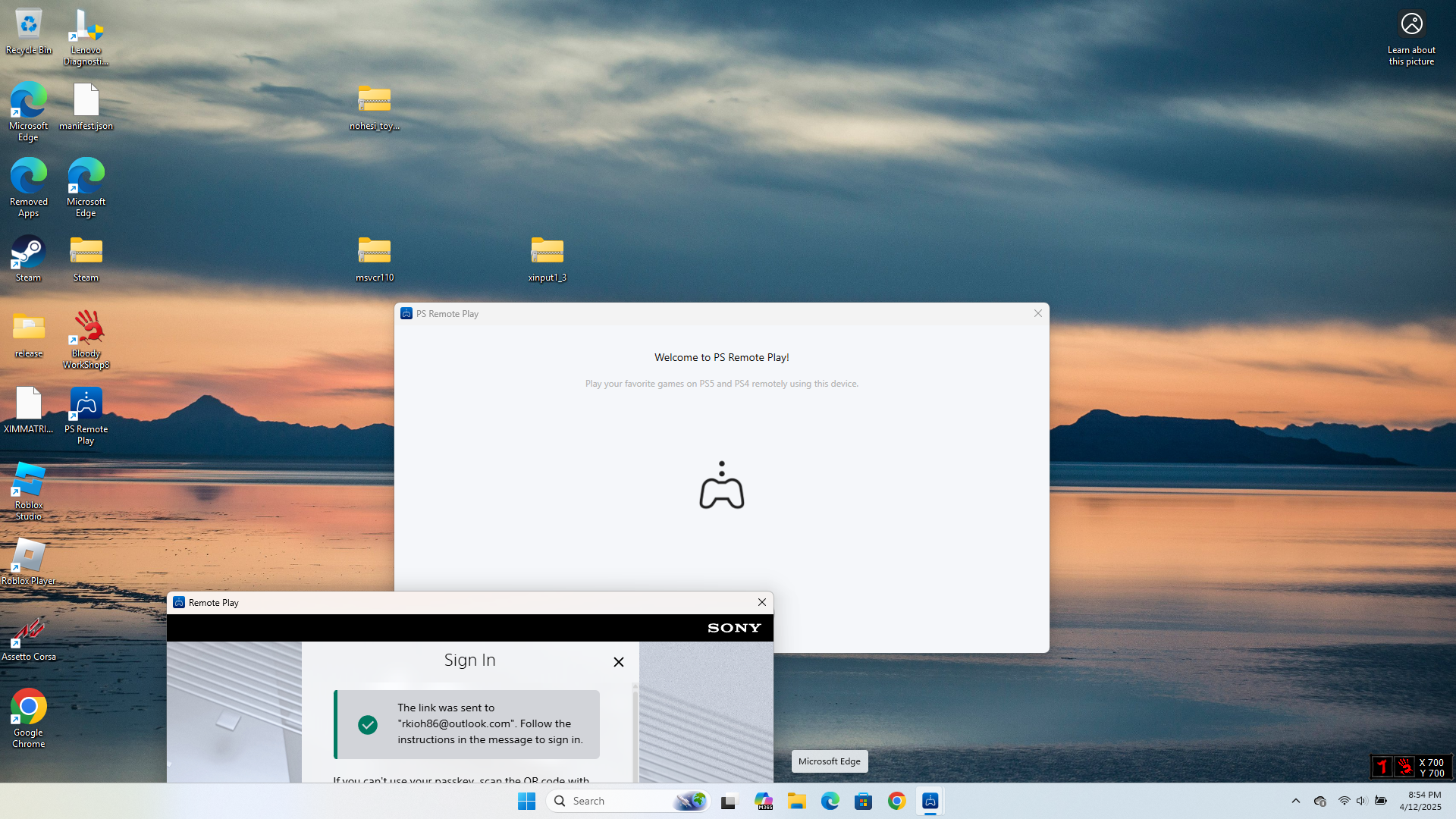Open the clock and date flyout

[1420, 801]
